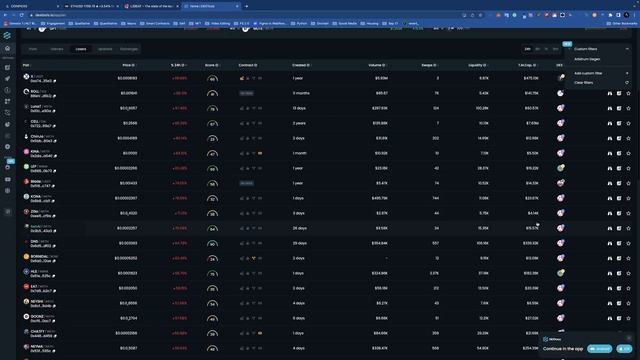Open the swap icon in the EAT row
Viewport: 640px width, 360px height.
tap(619, 288)
